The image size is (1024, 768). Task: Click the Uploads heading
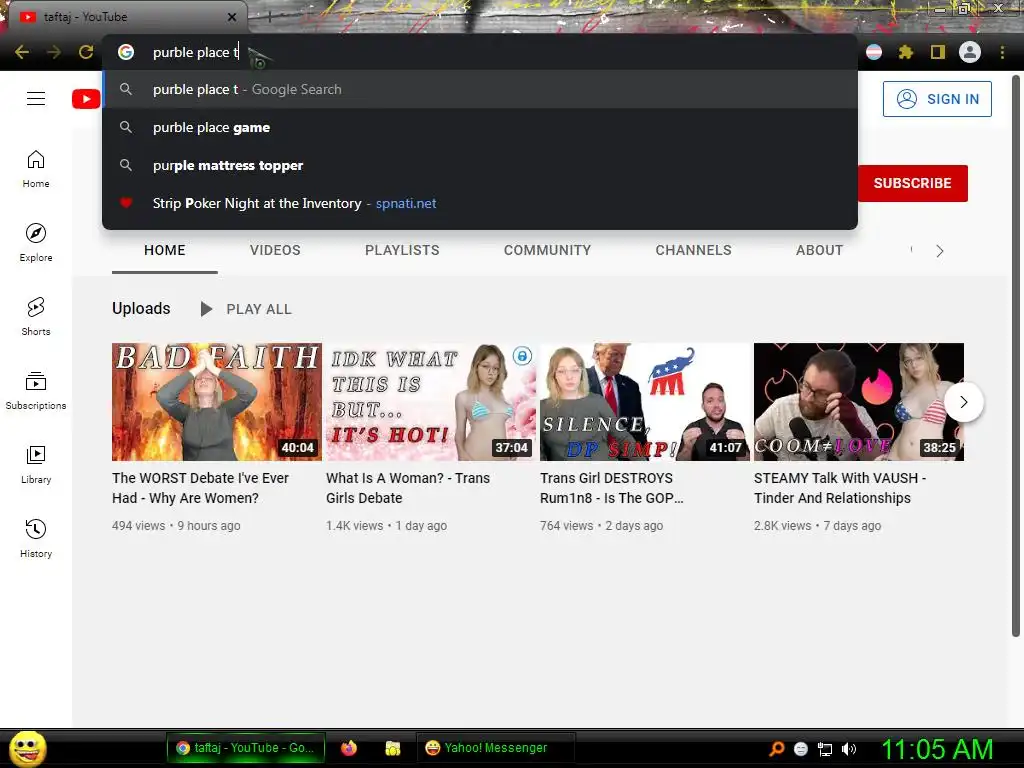(141, 308)
